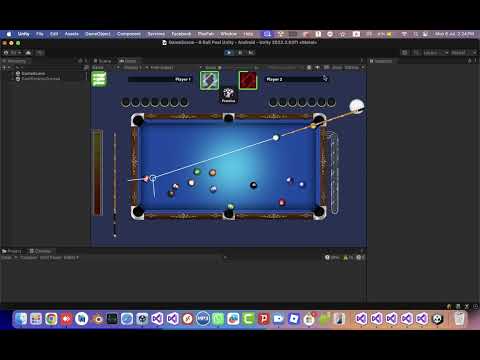480x360 pixels.
Task: Open the green hamburger menu in game view
Action: pos(99,79)
